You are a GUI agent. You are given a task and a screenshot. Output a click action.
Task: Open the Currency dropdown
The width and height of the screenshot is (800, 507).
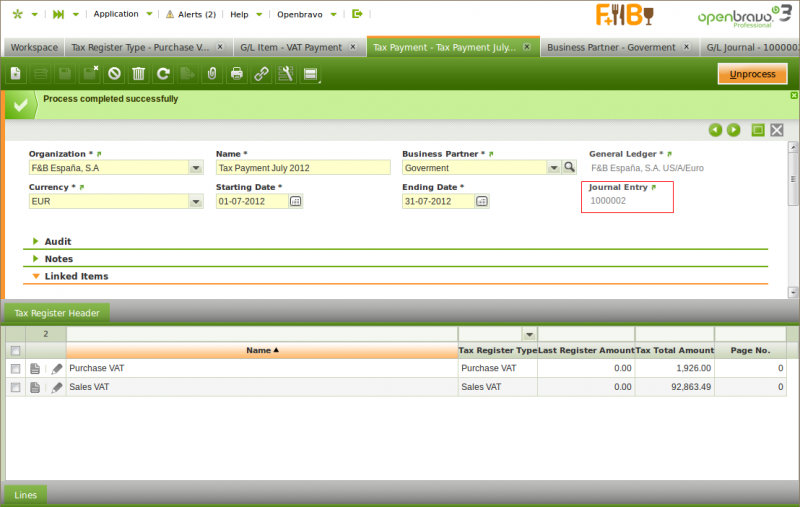point(196,201)
